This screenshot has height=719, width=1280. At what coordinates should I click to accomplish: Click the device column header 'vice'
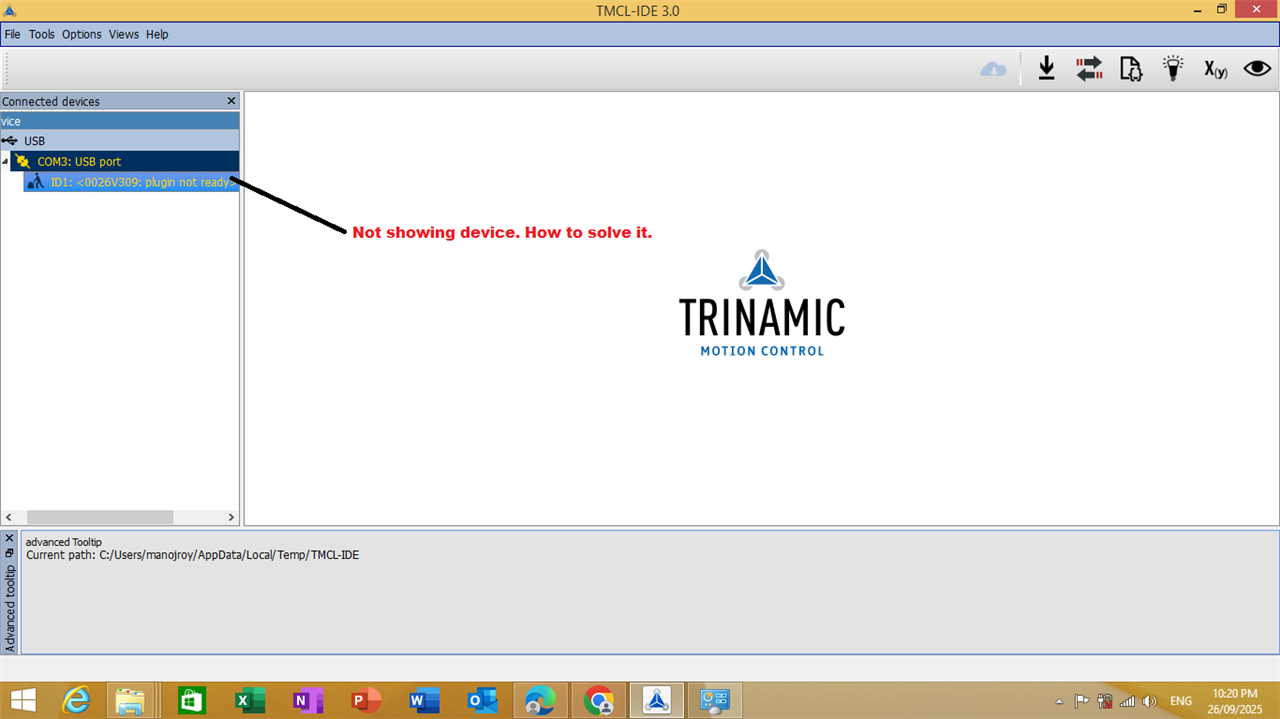pos(120,121)
